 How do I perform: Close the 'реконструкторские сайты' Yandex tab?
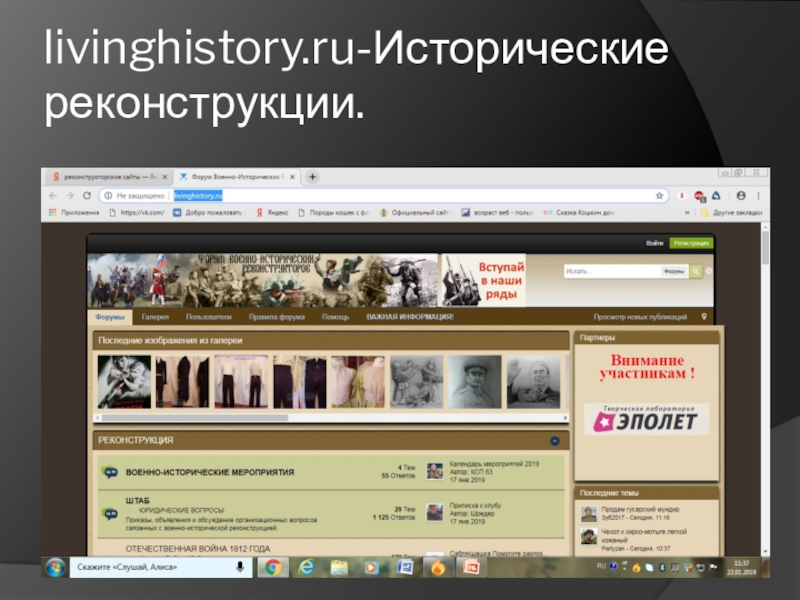[165, 177]
